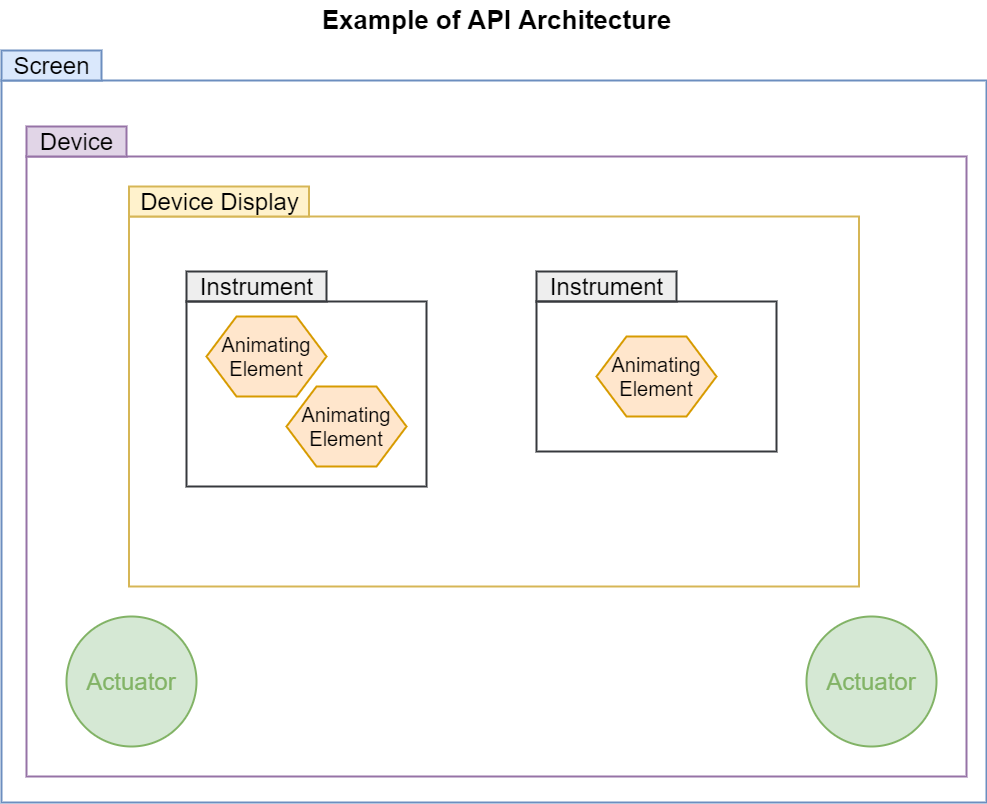987x804 pixels.
Task: Click the Animating Element hexagon in the single-element Instrument
Action: coord(657,377)
